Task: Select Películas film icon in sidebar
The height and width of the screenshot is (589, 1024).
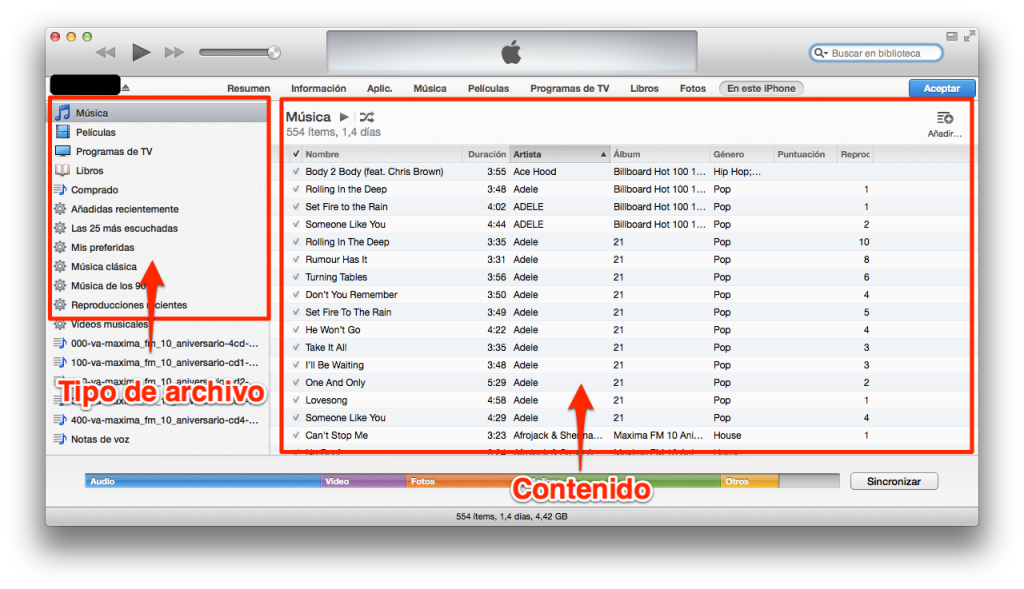Action: point(63,132)
